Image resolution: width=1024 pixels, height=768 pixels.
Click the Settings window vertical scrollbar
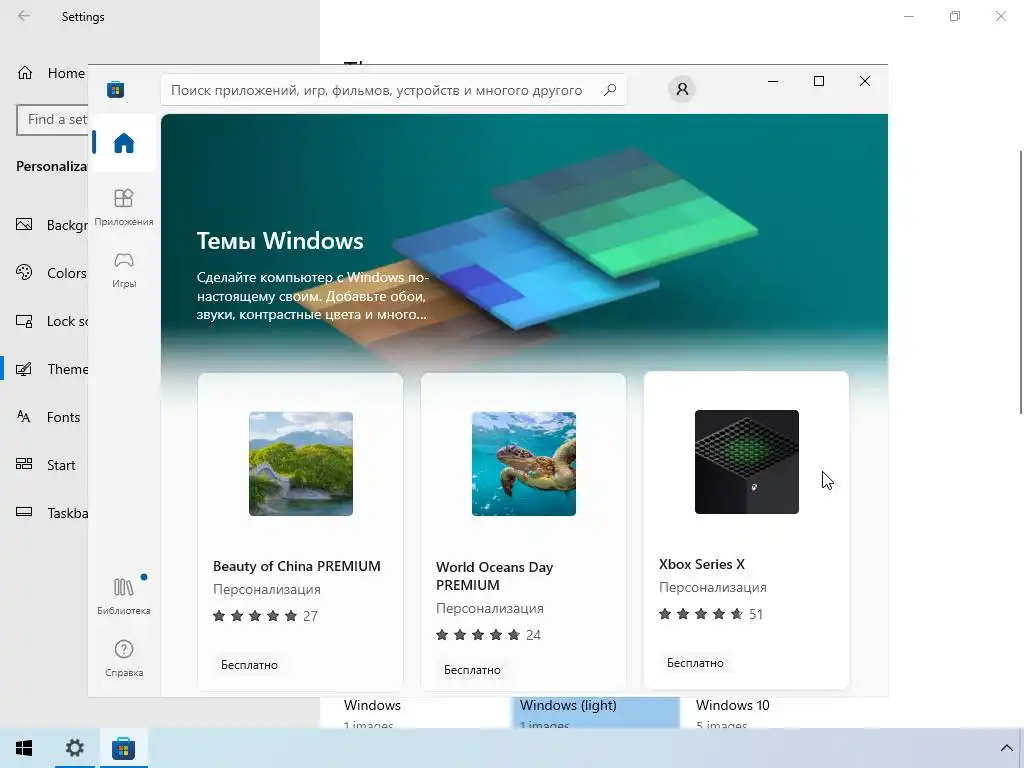(1021, 281)
